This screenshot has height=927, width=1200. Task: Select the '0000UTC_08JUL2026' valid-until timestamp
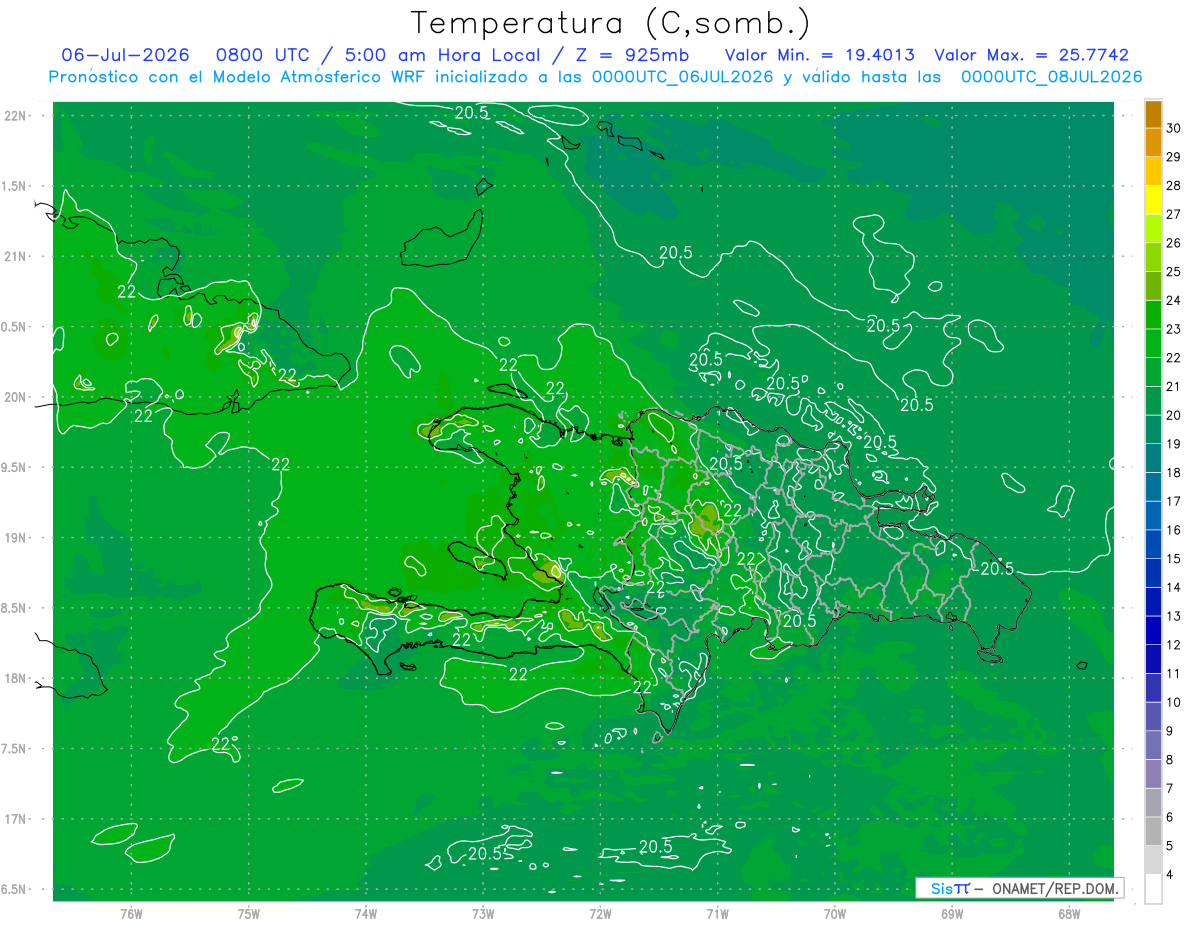tap(1051, 77)
